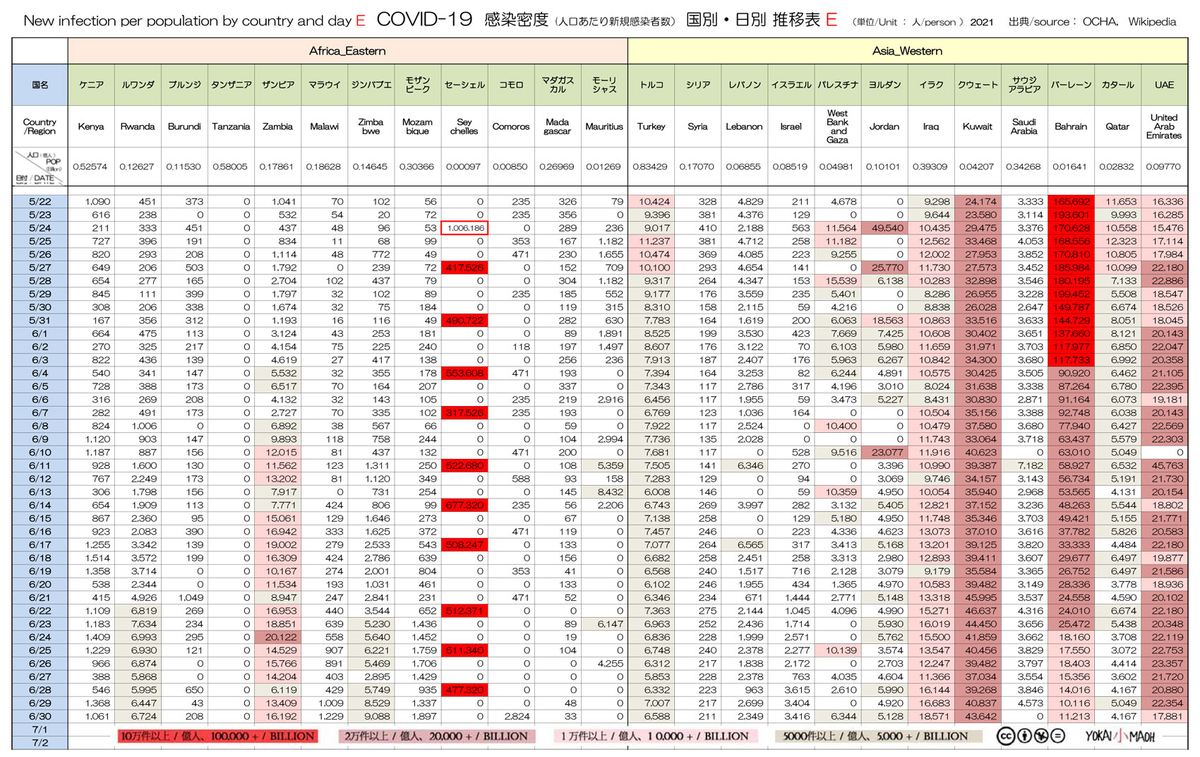The image size is (1200, 757).
Task: Select the United Arab Emirates header
Action: (1165, 126)
